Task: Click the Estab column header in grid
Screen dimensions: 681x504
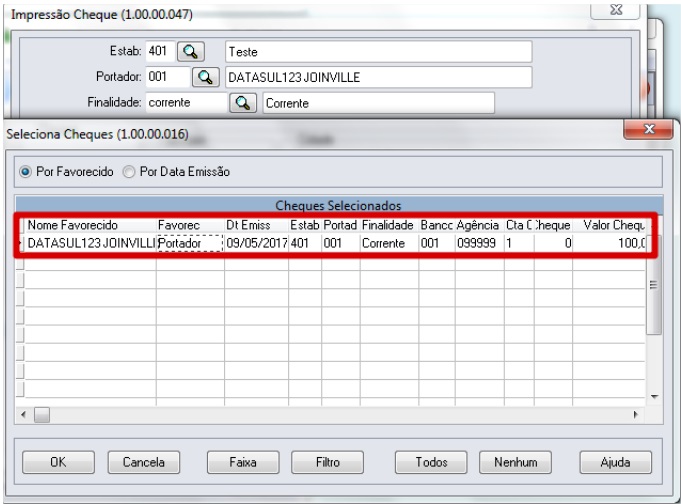Action: tap(305, 225)
